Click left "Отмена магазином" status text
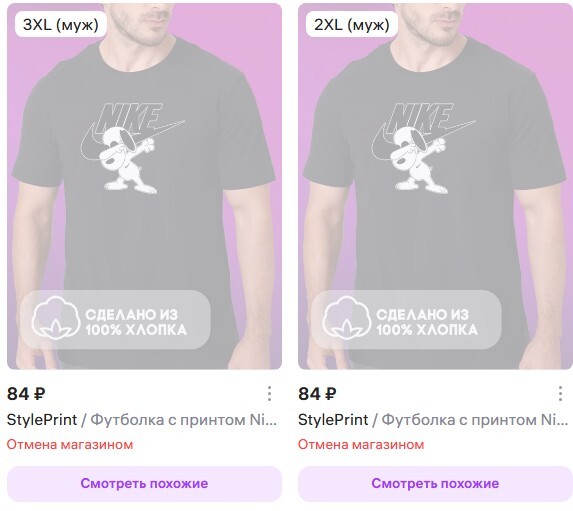Image resolution: width=573 pixels, height=511 pixels. pos(70,444)
